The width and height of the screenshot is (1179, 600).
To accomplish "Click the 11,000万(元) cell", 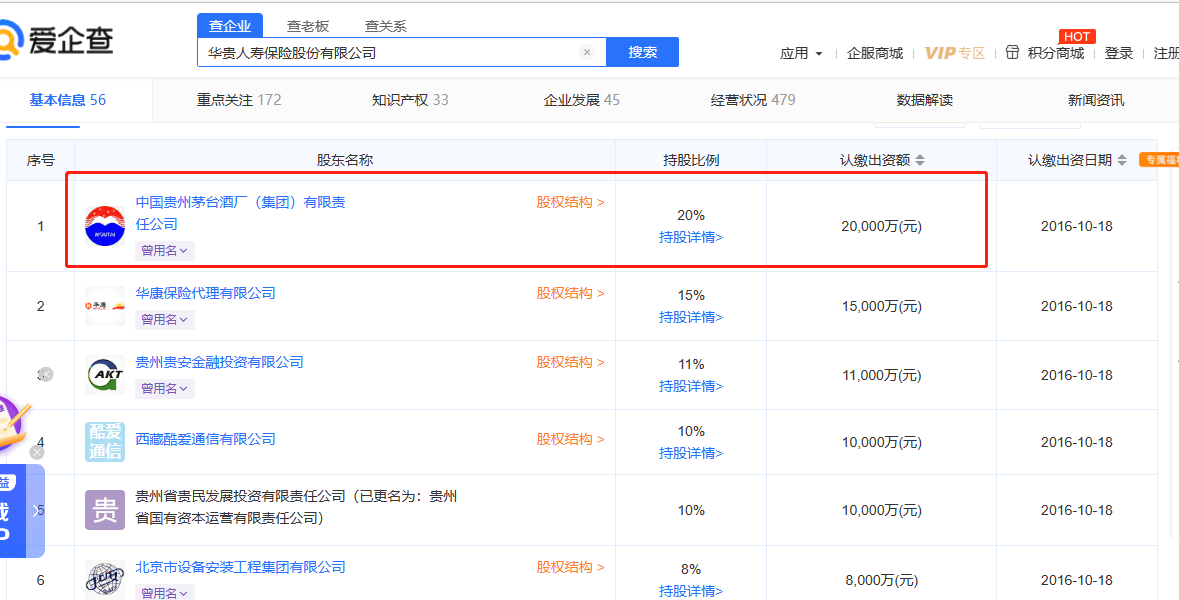I will pos(881,375).
